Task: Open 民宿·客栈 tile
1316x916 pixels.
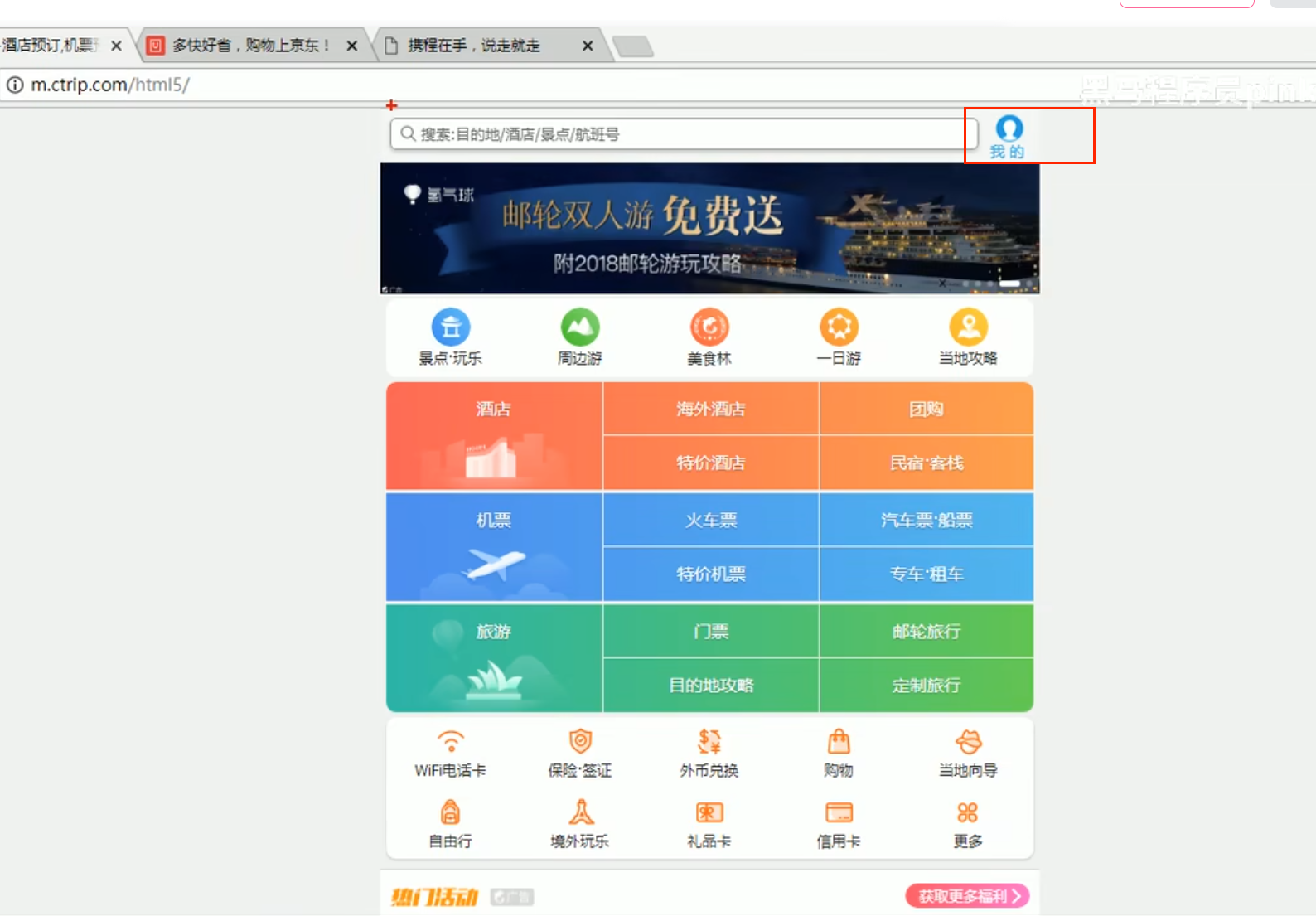Action: 927,463
